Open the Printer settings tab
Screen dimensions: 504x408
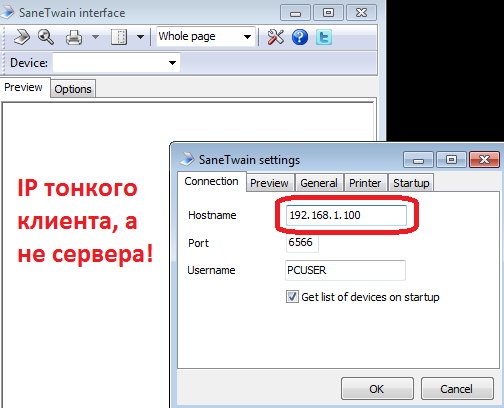click(x=365, y=183)
